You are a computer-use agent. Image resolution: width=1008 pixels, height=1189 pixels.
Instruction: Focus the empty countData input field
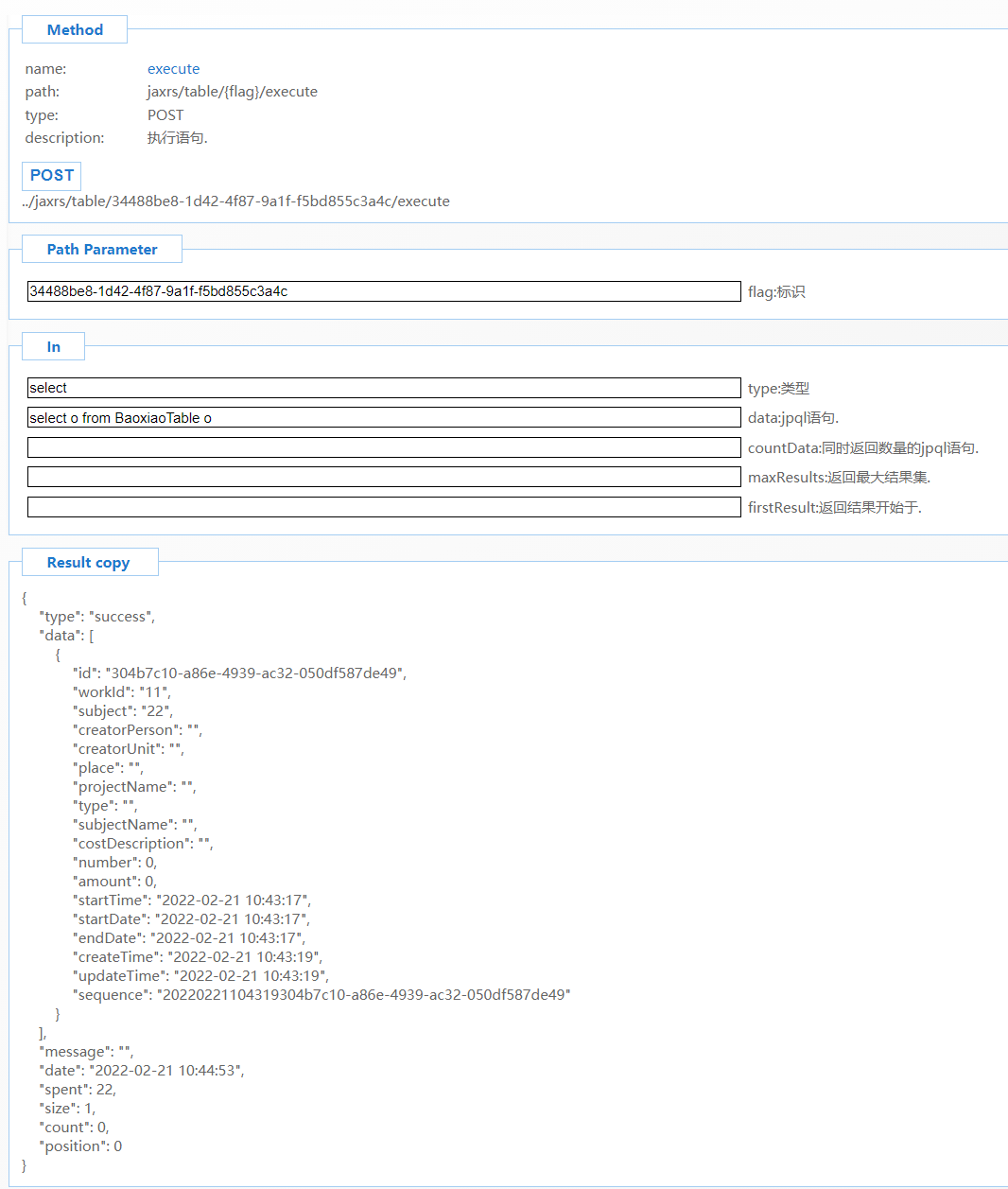tap(383, 447)
